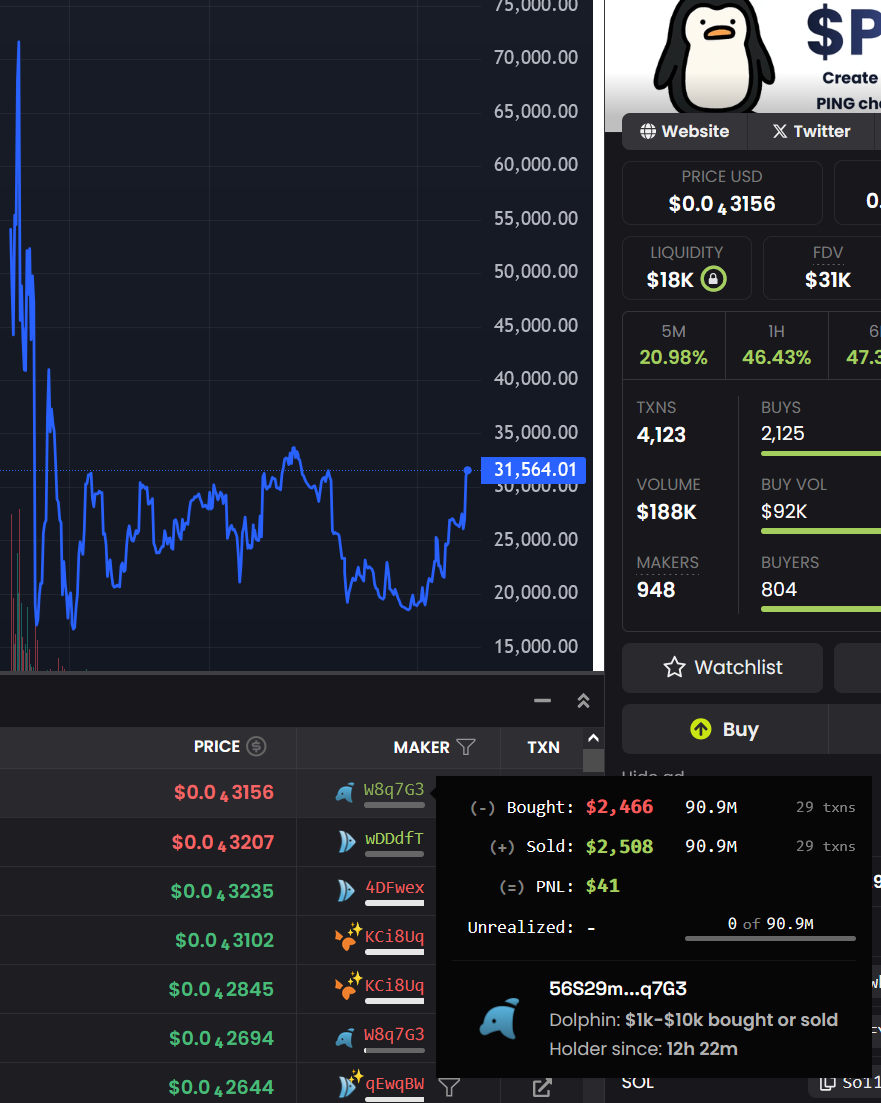This screenshot has height=1103, width=881.
Task: Click the PRICE column dollar toggle icon
Action: (256, 746)
